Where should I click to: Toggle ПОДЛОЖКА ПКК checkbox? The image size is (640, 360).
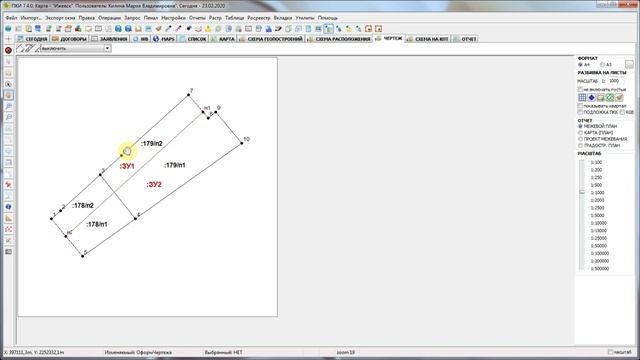point(580,112)
